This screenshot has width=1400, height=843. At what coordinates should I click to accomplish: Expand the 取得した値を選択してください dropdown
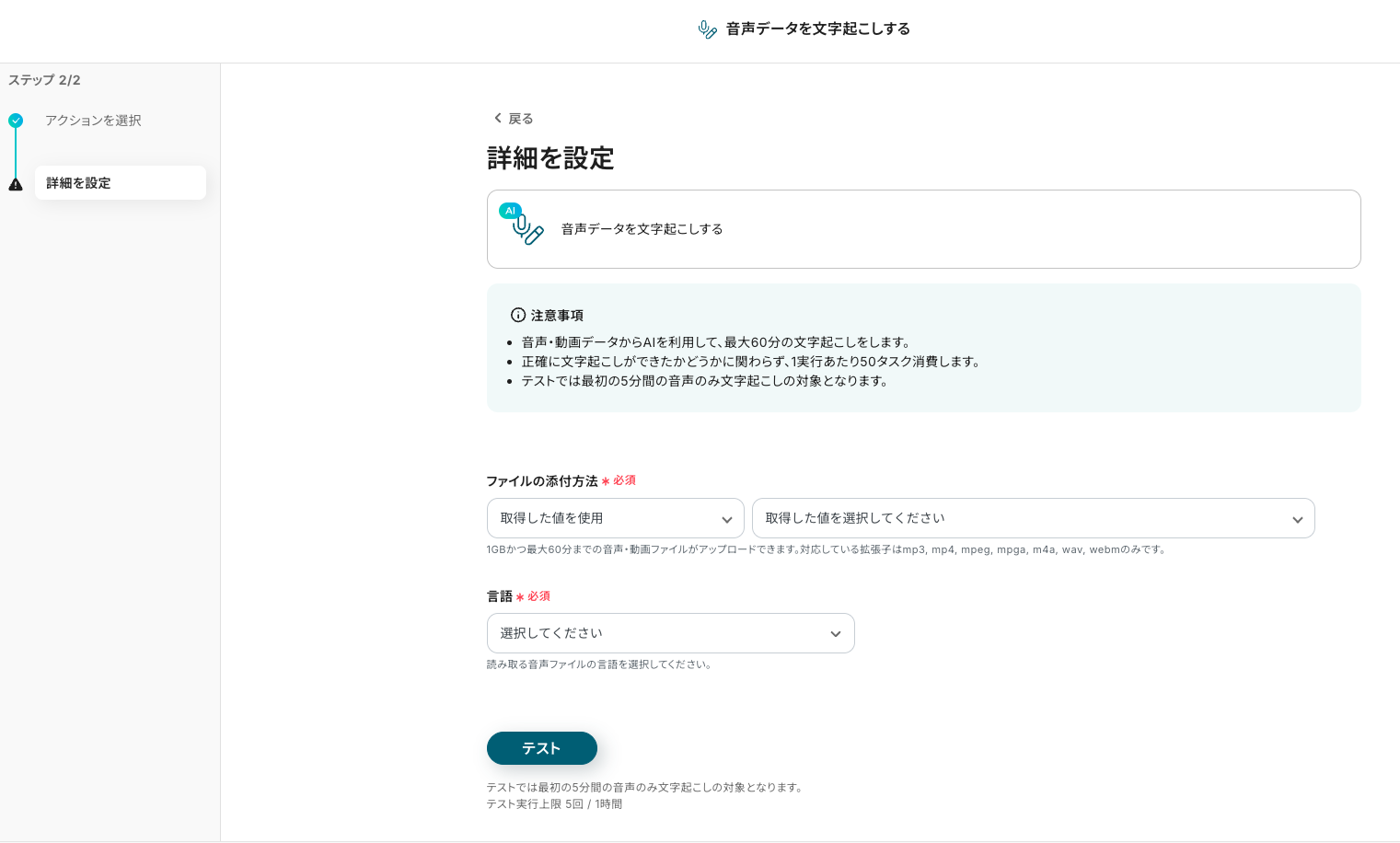tap(1033, 518)
